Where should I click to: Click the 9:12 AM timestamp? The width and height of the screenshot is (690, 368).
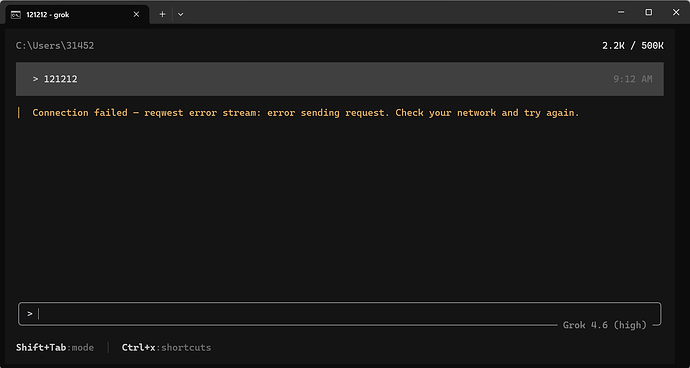pyautogui.click(x=633, y=79)
